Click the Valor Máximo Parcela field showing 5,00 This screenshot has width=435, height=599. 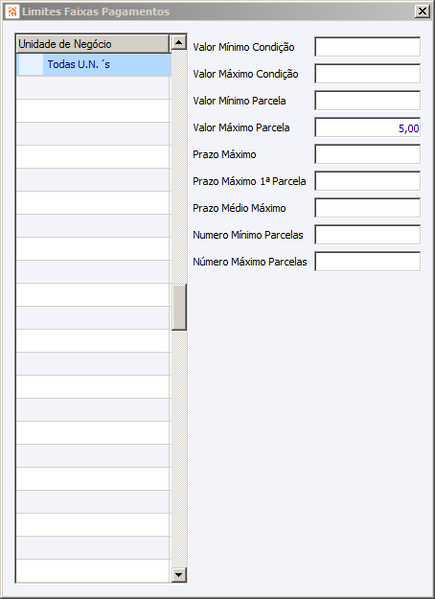coord(367,128)
